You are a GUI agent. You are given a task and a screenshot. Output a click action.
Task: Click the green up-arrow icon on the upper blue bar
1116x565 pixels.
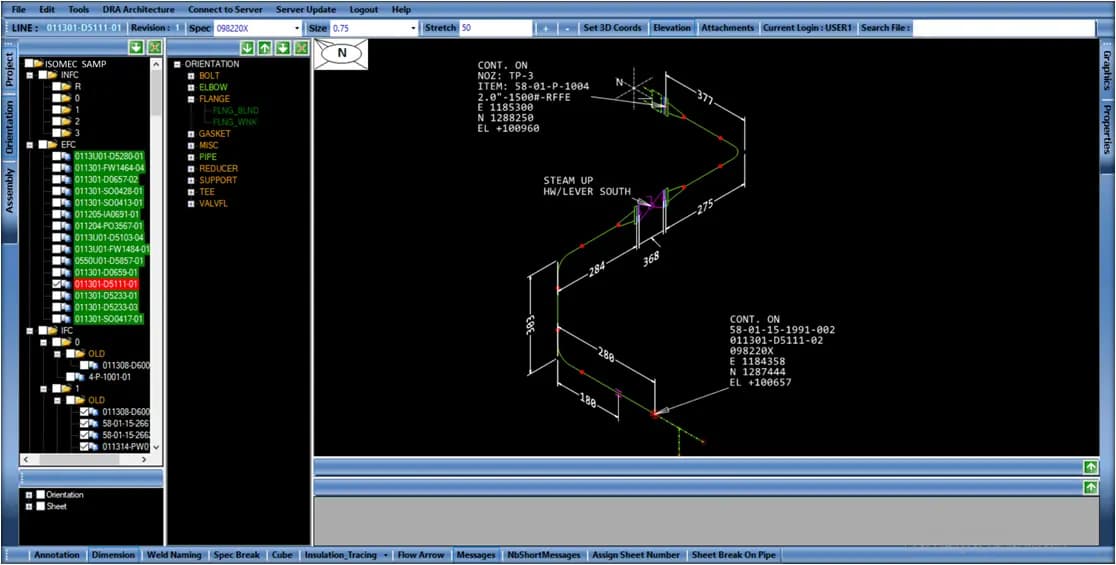click(1089, 467)
